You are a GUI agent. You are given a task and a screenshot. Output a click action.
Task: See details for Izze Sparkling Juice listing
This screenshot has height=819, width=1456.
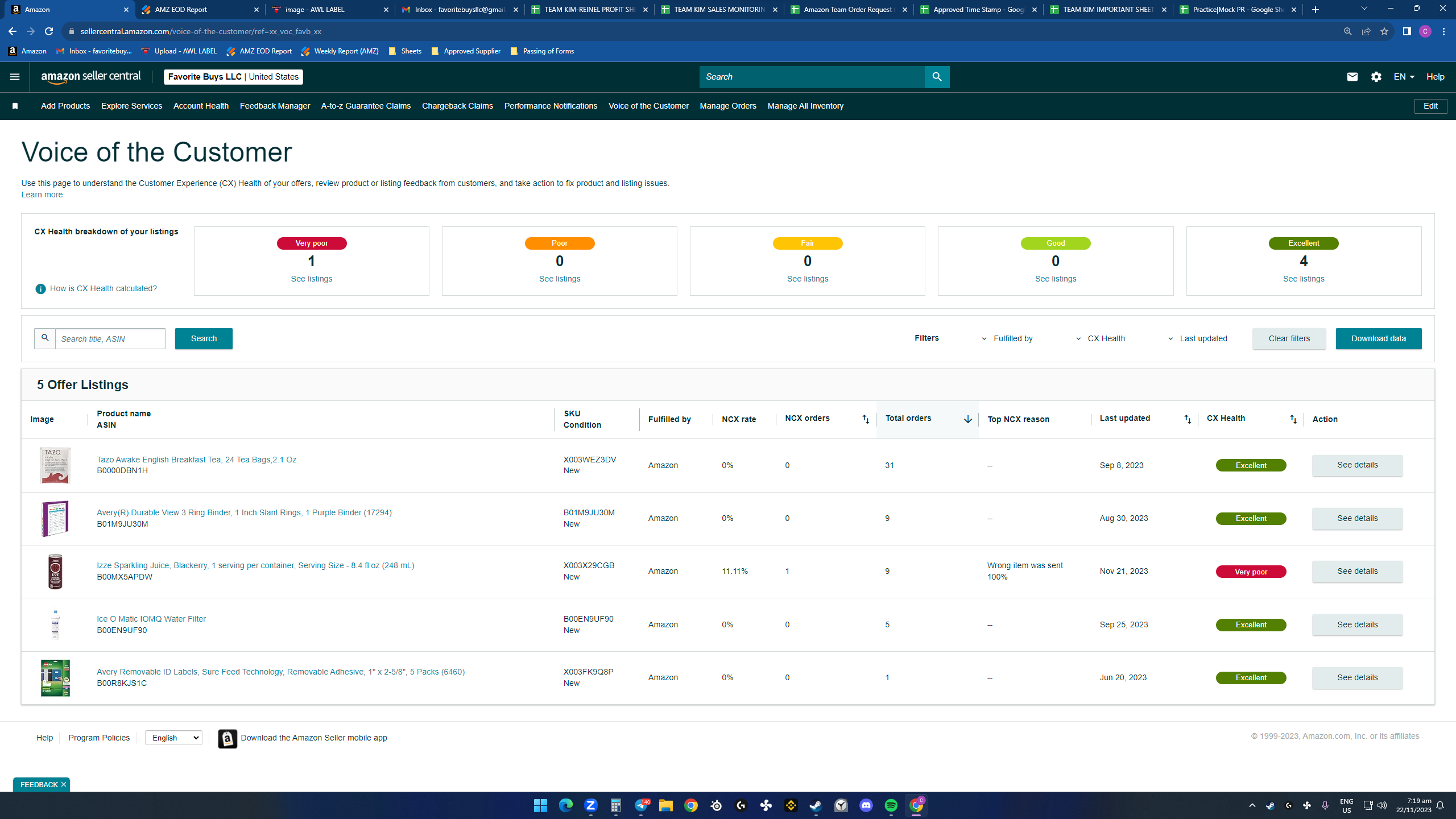tap(1357, 572)
